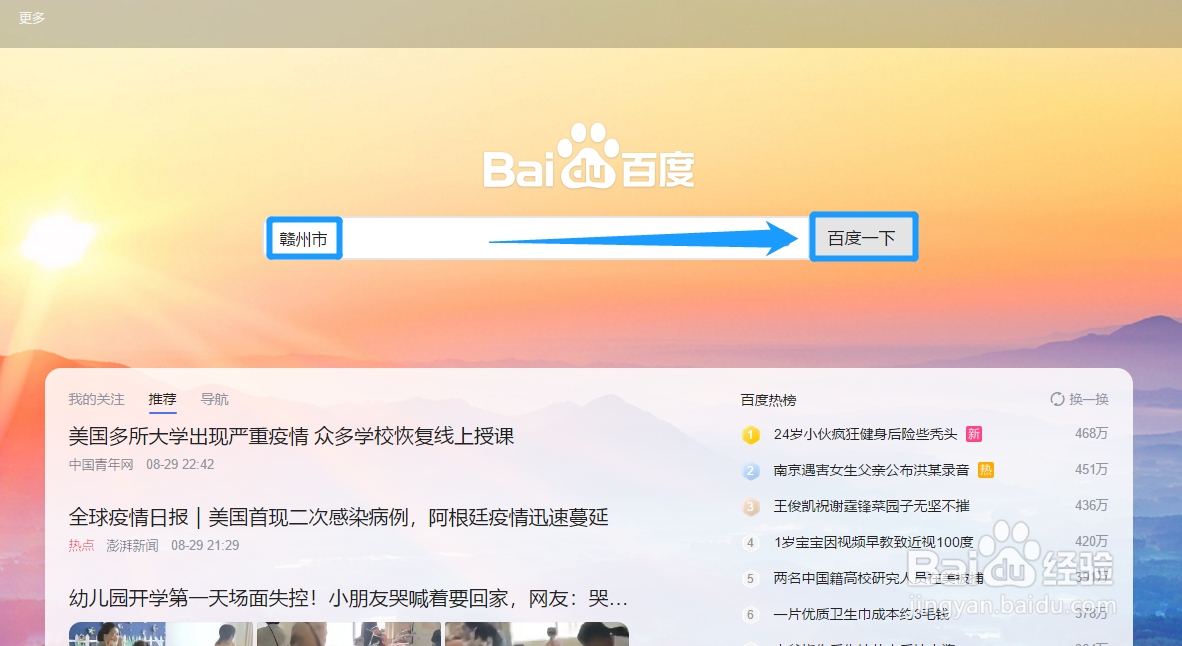Click the Baidu paw logo
The width and height of the screenshot is (1182, 646).
[588, 155]
